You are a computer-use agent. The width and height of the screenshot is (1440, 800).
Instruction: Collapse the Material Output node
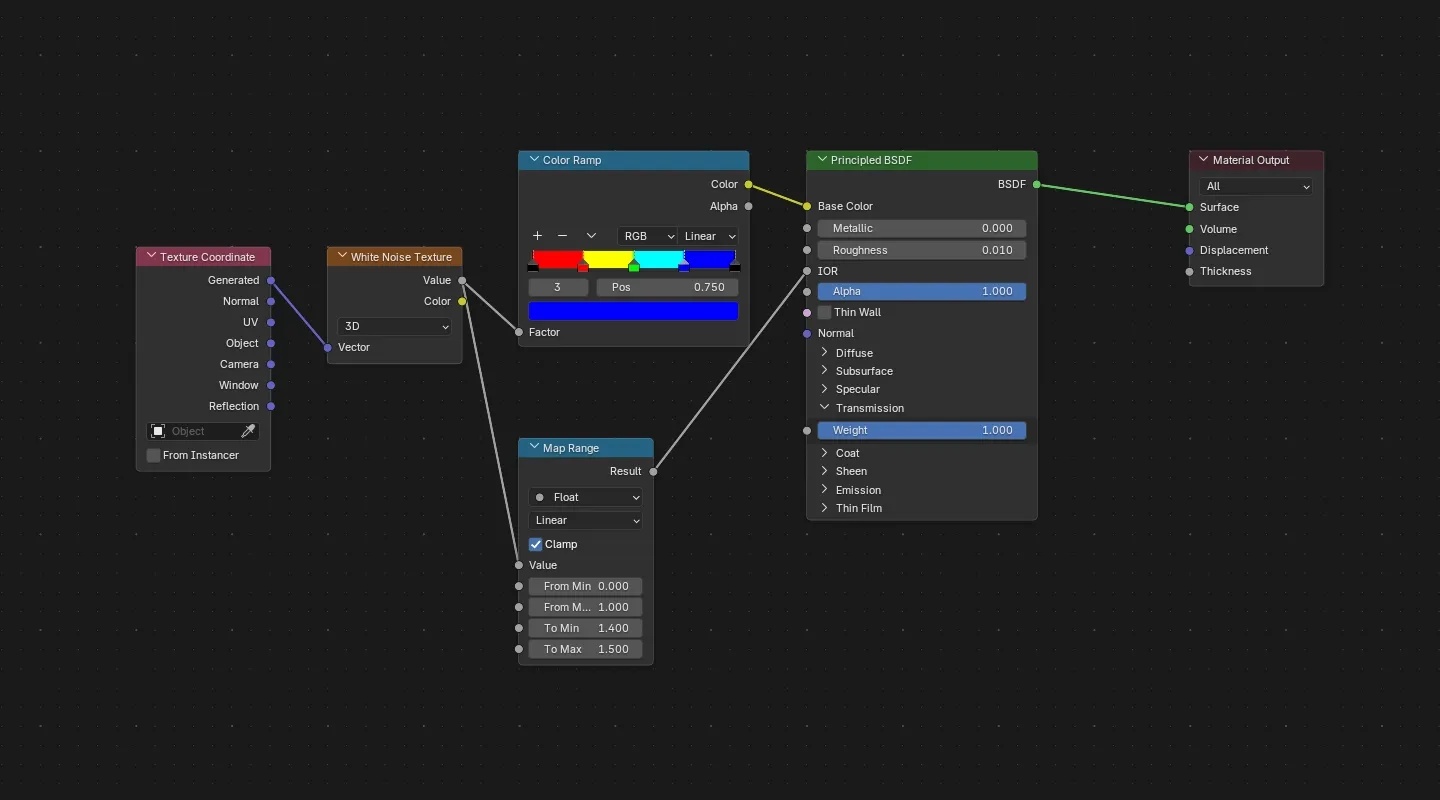click(x=1204, y=159)
